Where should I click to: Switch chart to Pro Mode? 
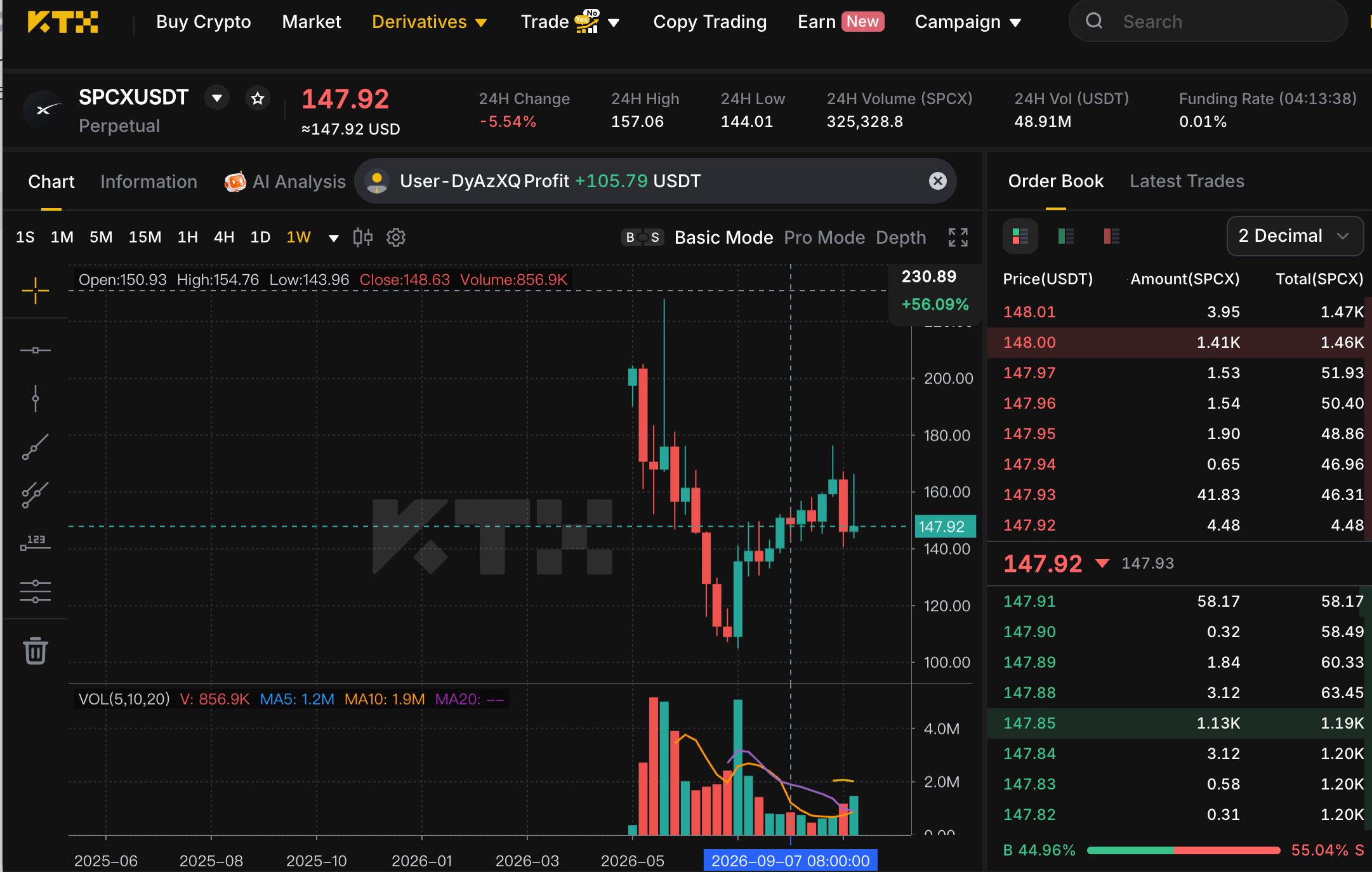coord(824,237)
